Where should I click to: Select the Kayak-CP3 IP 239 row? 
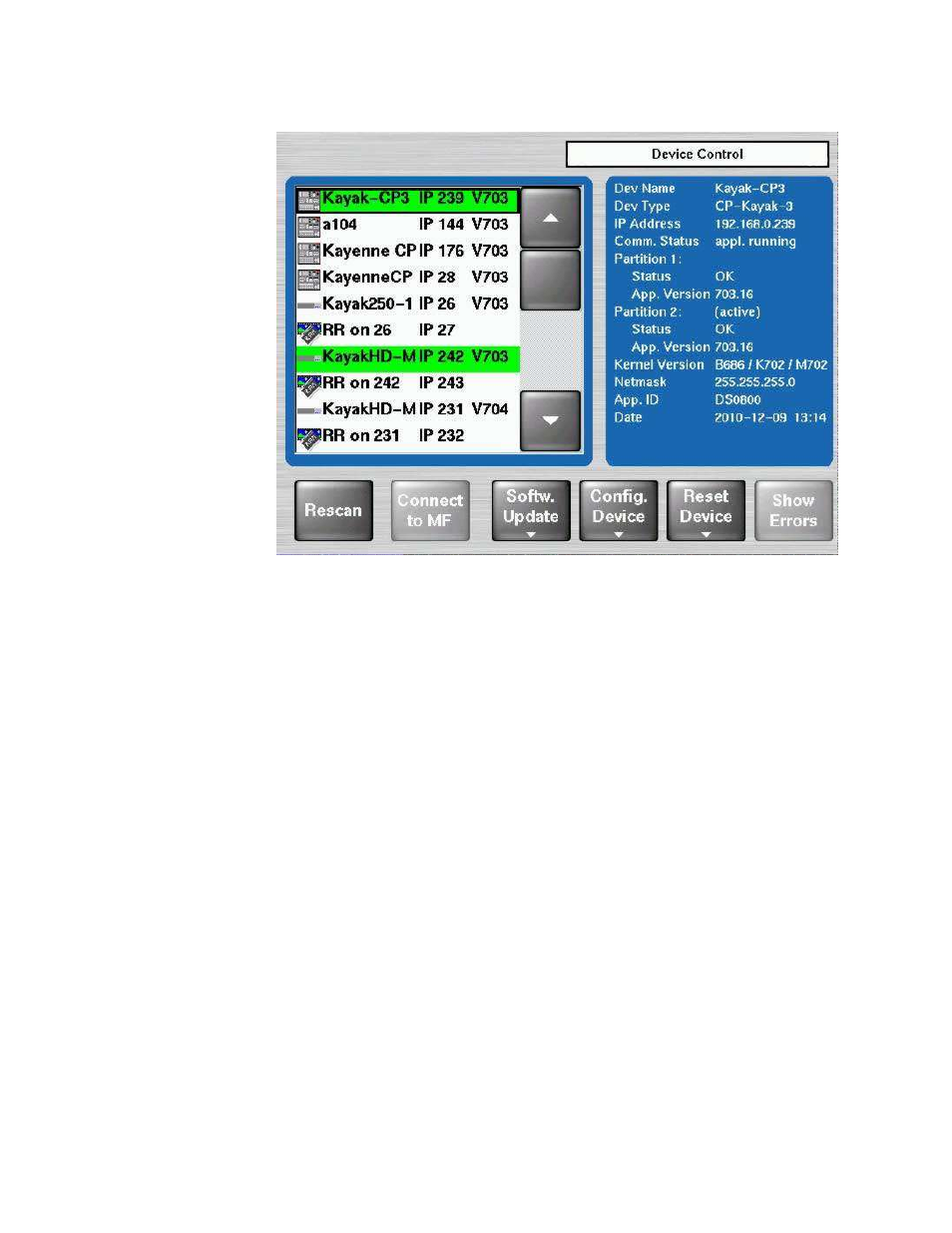408,199
